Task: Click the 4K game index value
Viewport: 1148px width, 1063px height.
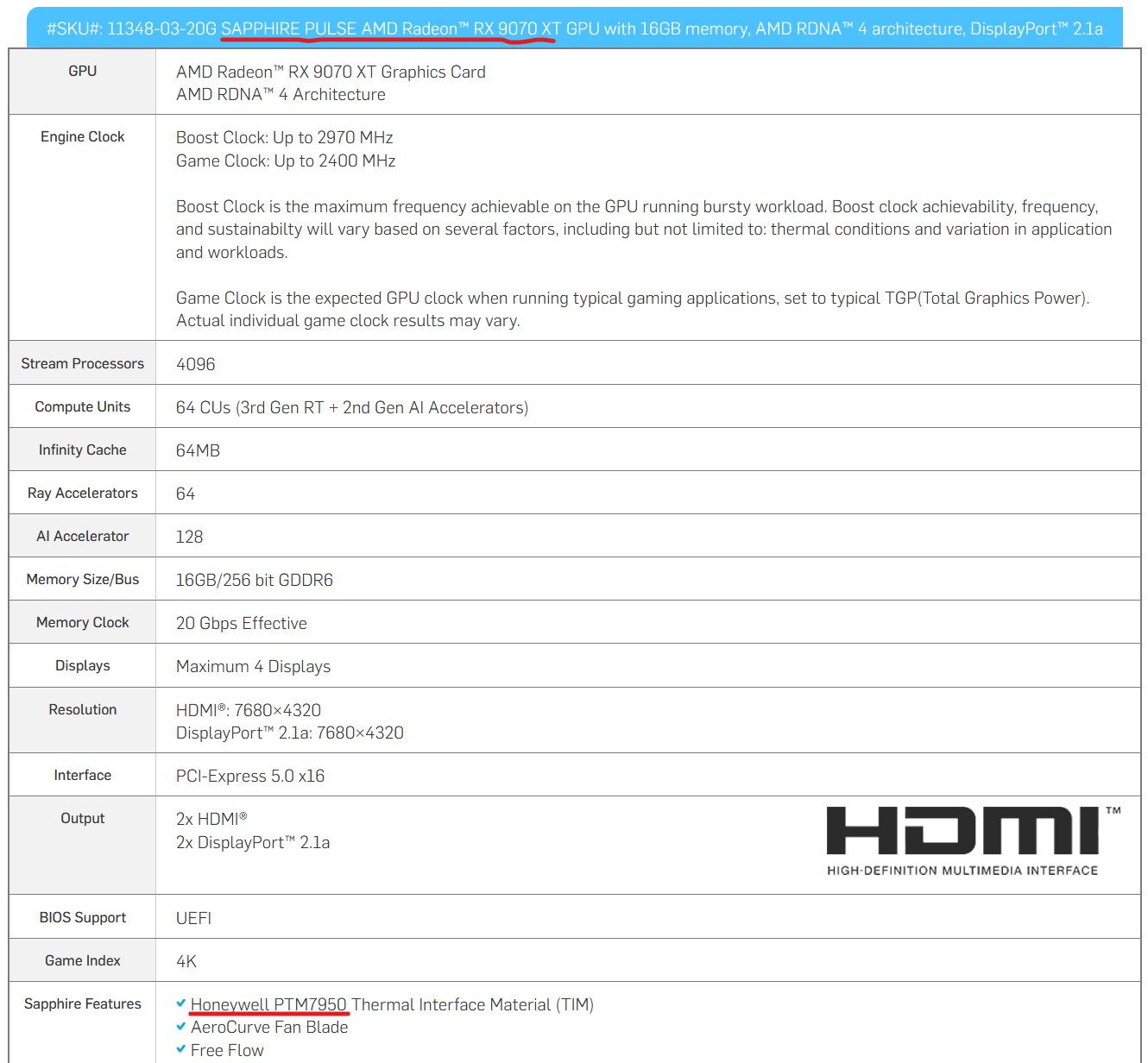Action: coord(186,961)
